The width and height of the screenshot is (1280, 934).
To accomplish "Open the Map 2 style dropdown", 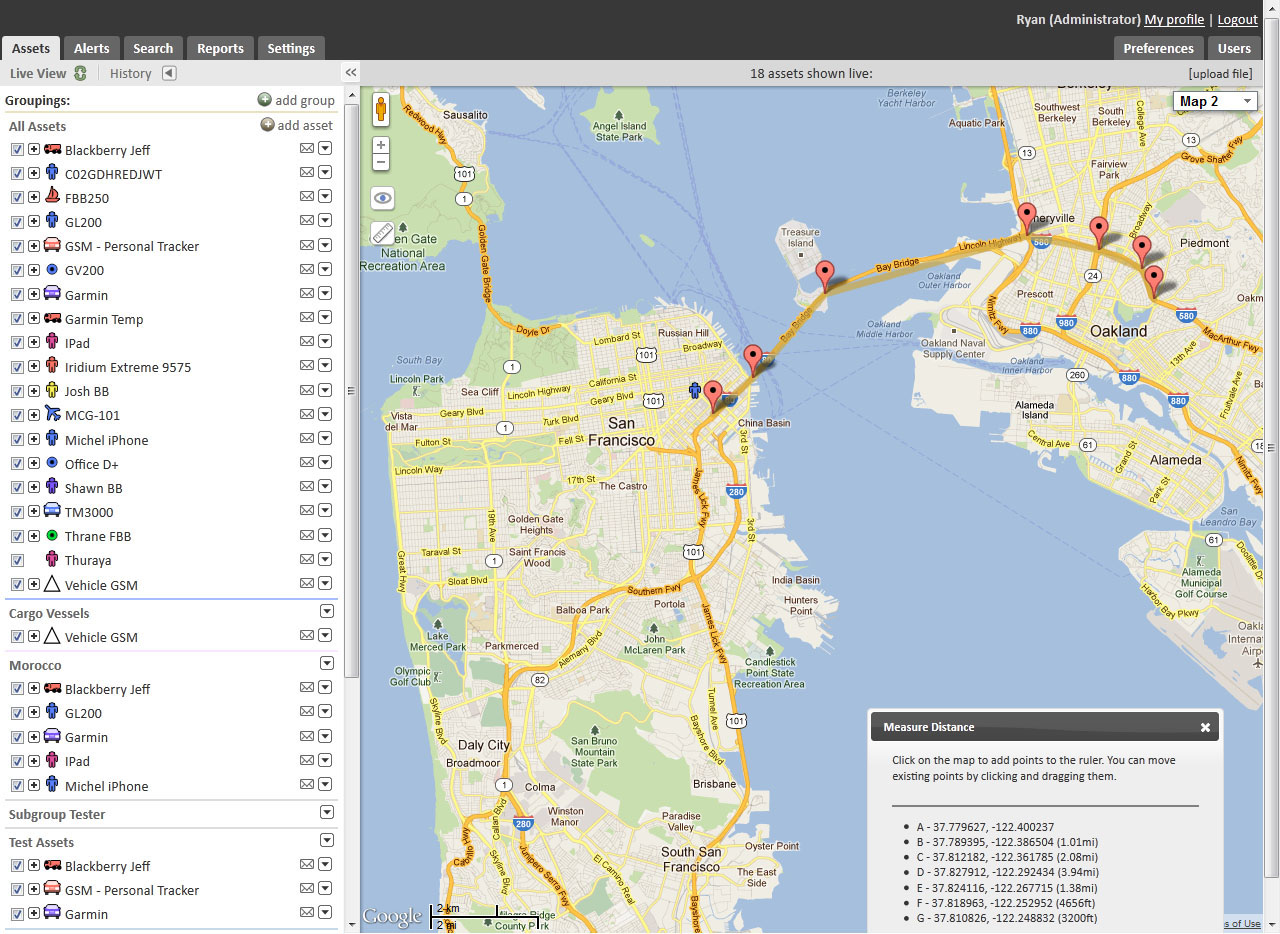I will pos(1214,101).
